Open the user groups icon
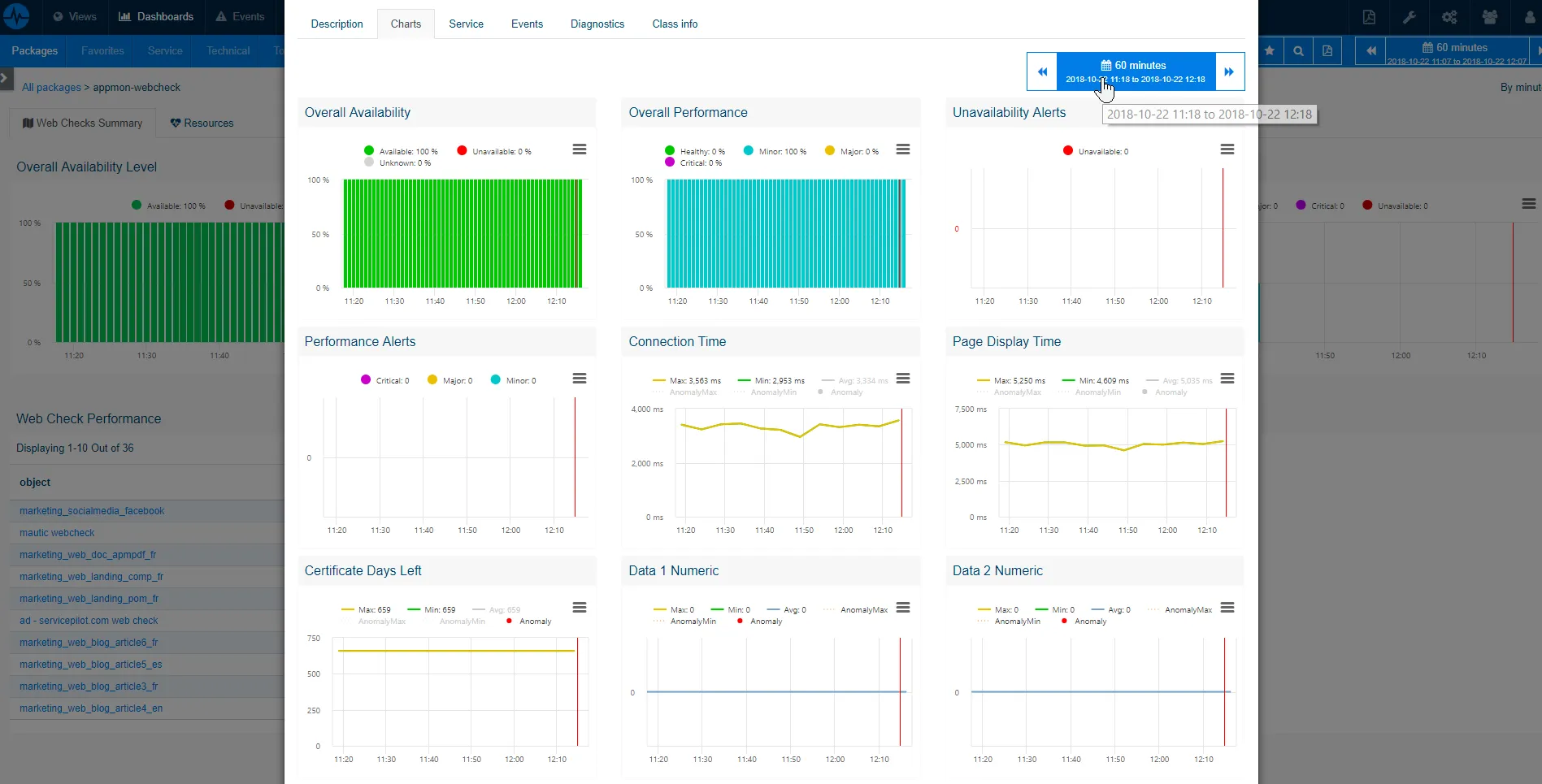The height and width of the screenshot is (784, 1542). pyautogui.click(x=1489, y=17)
